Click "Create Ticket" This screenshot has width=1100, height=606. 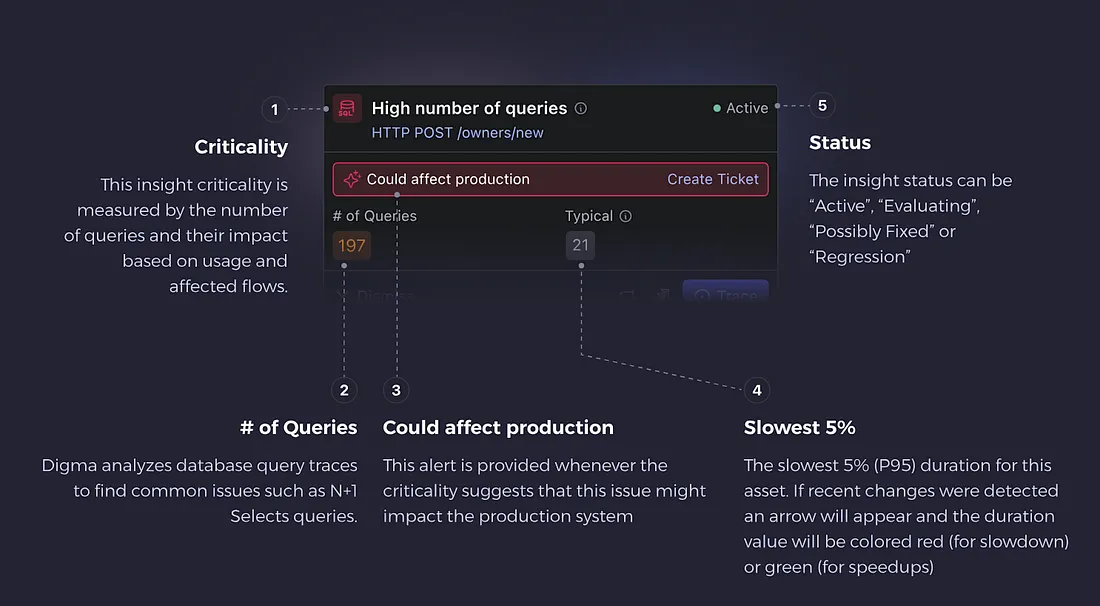pos(712,179)
